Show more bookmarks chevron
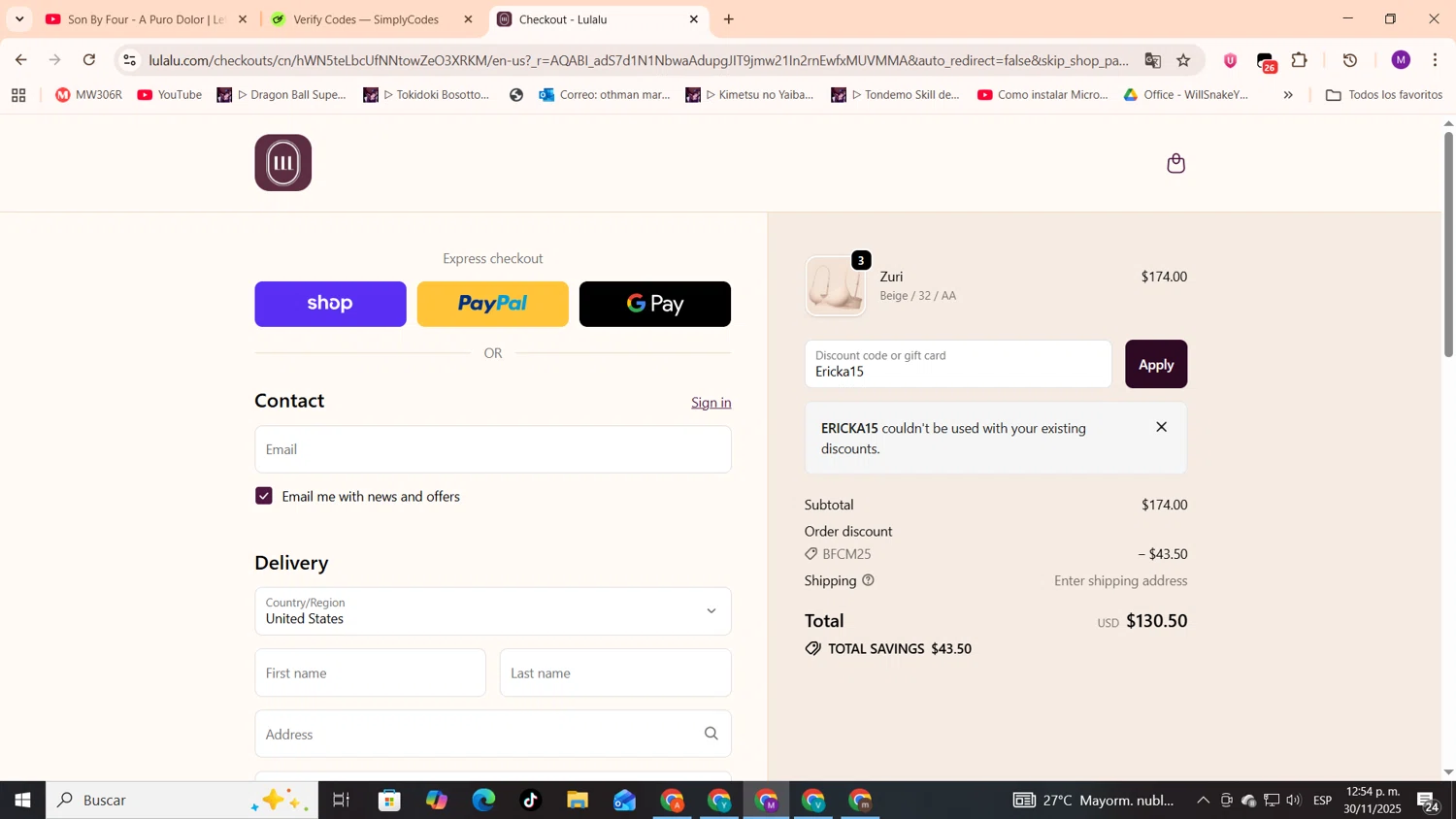 pos(1288,95)
